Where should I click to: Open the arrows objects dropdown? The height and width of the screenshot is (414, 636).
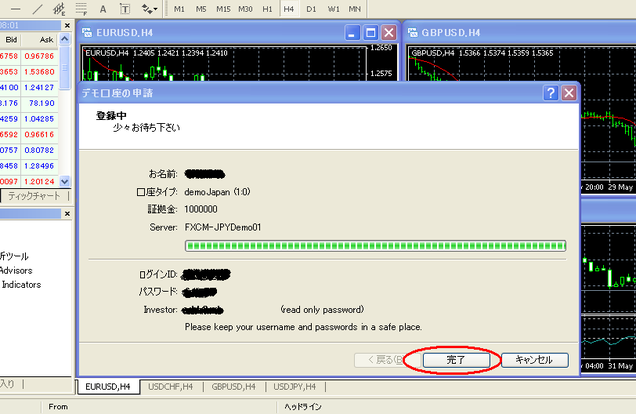coord(149,9)
